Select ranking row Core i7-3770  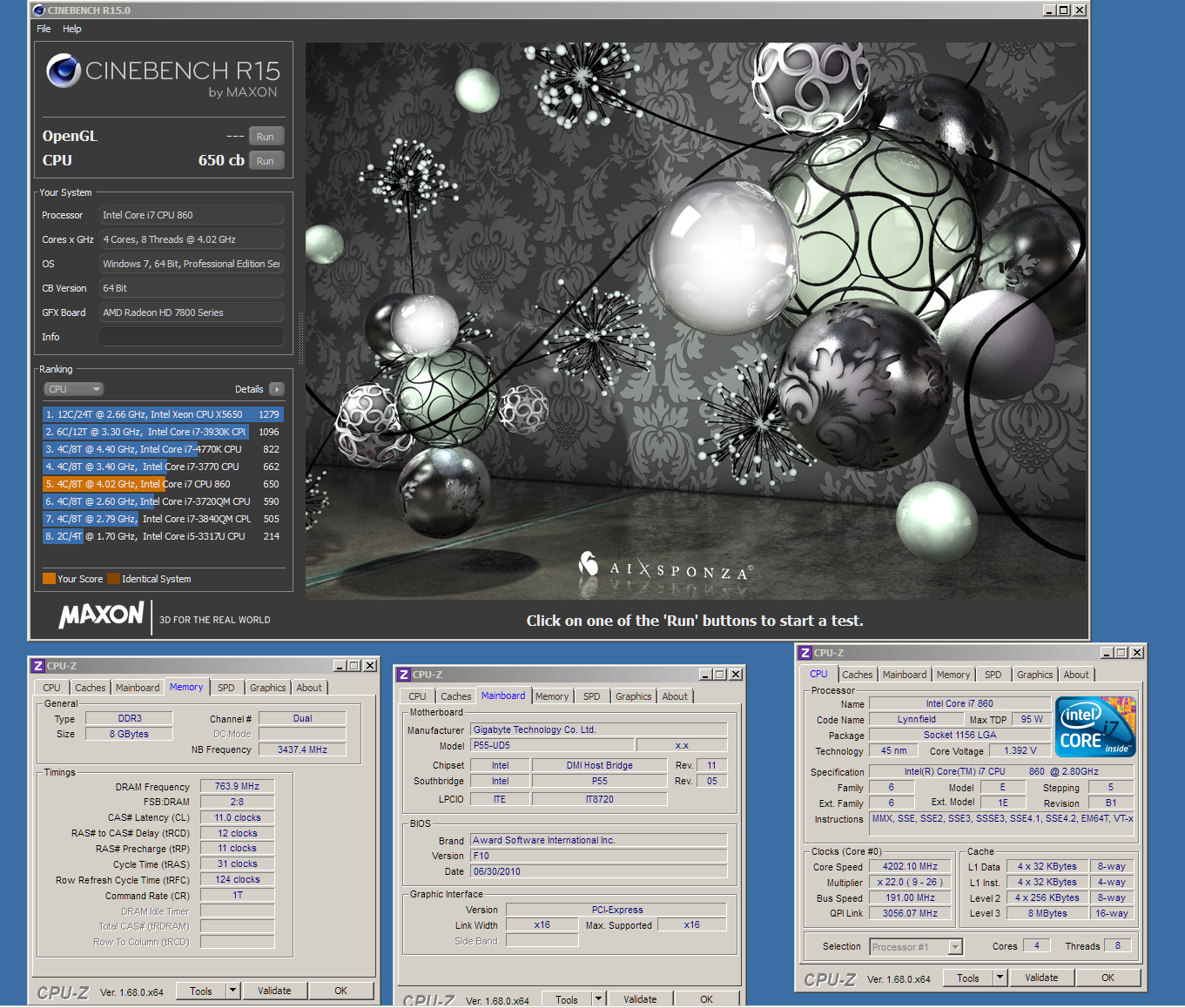(x=163, y=467)
